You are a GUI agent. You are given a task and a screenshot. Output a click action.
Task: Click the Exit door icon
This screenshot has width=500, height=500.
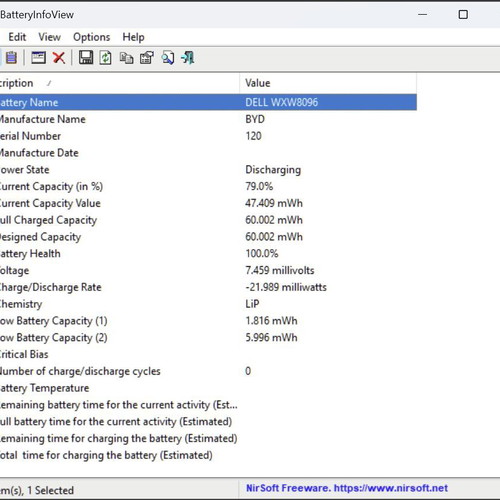(x=188, y=58)
